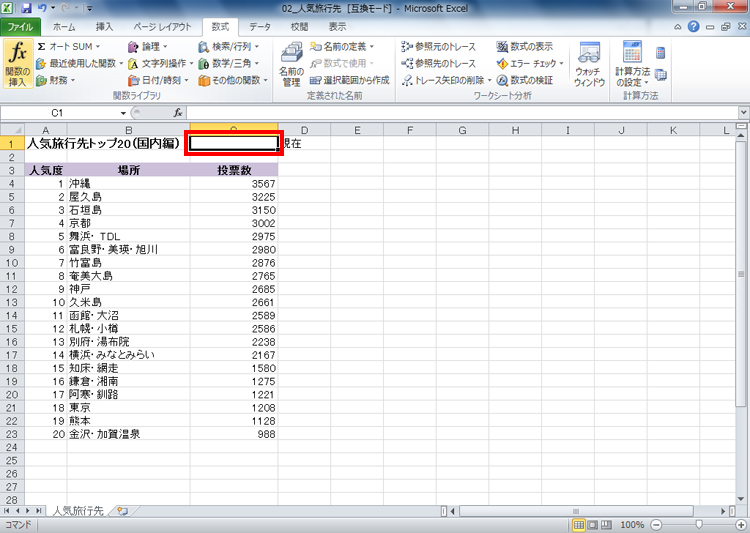
Task: Click the zoom in plus button
Action: 741,525
